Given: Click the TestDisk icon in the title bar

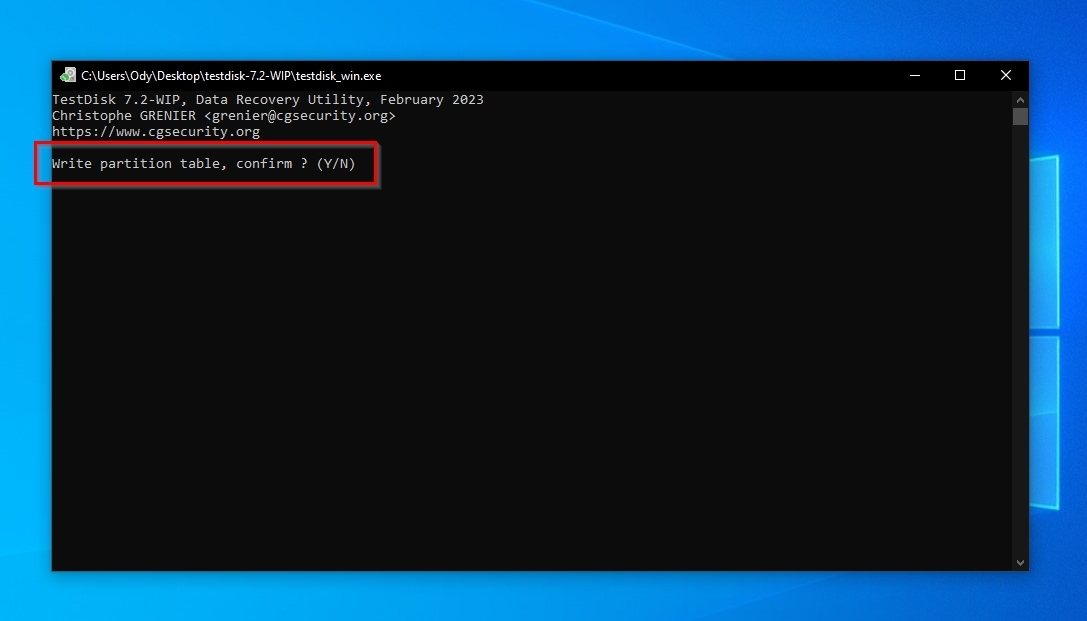Looking at the screenshot, I should tap(67, 76).
